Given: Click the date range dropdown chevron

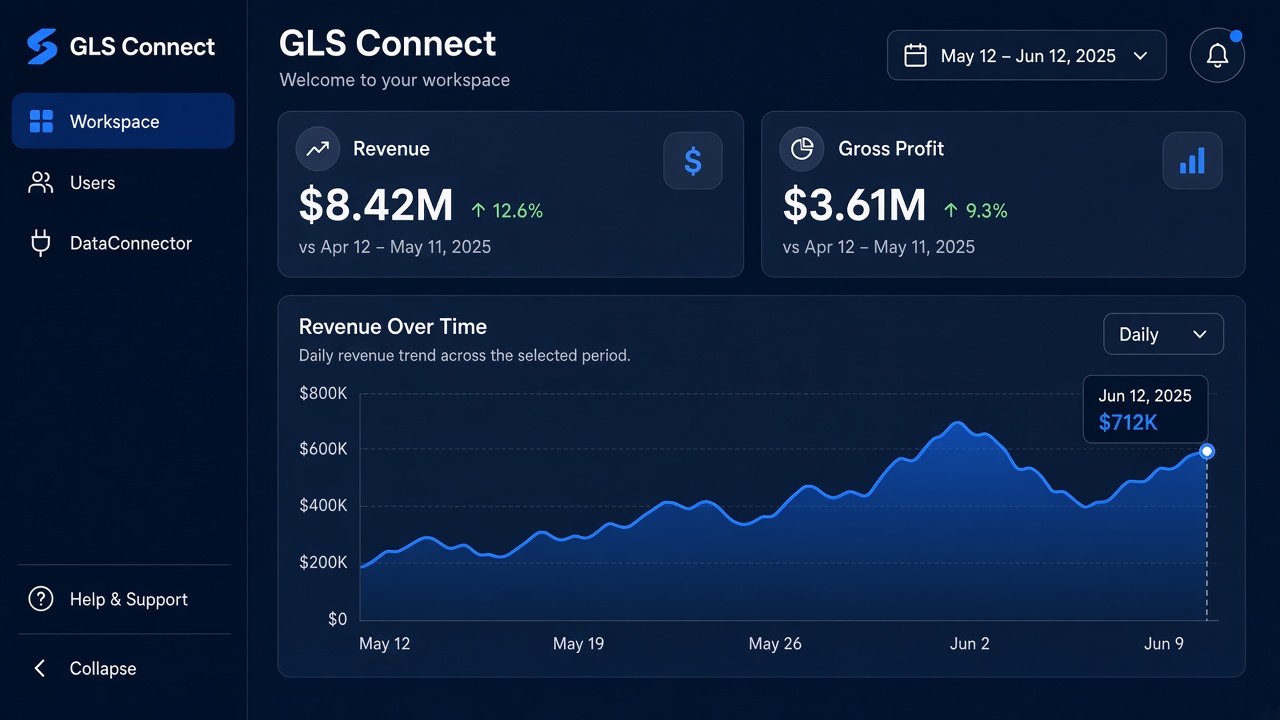Looking at the screenshot, I should (1140, 56).
